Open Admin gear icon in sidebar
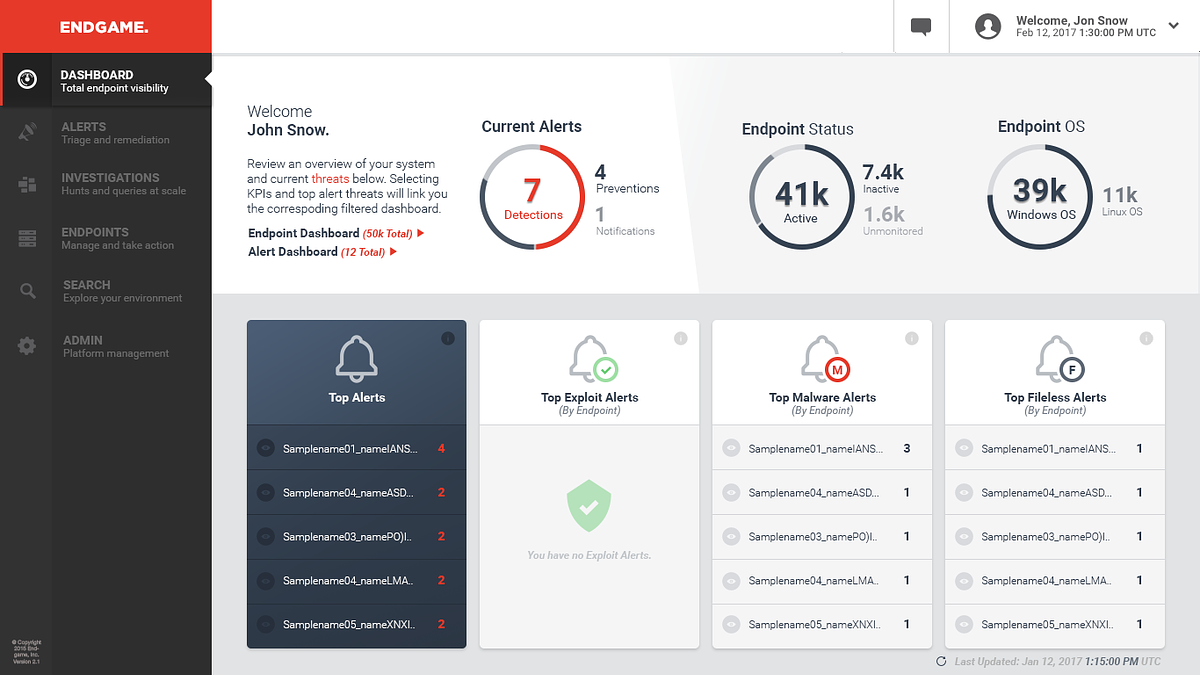This screenshot has width=1200, height=675. click(28, 346)
